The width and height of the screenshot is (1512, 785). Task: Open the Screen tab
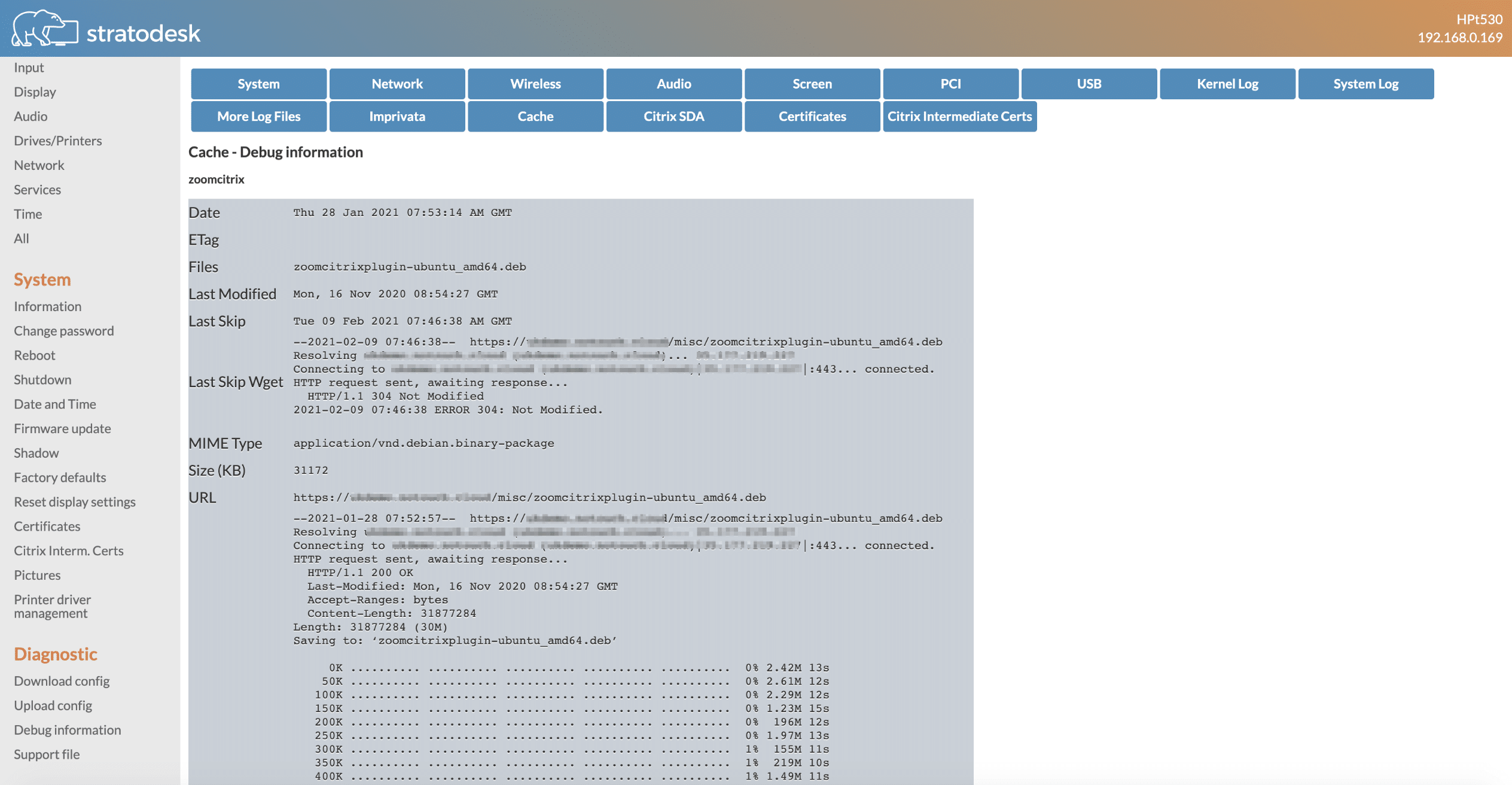(x=812, y=84)
